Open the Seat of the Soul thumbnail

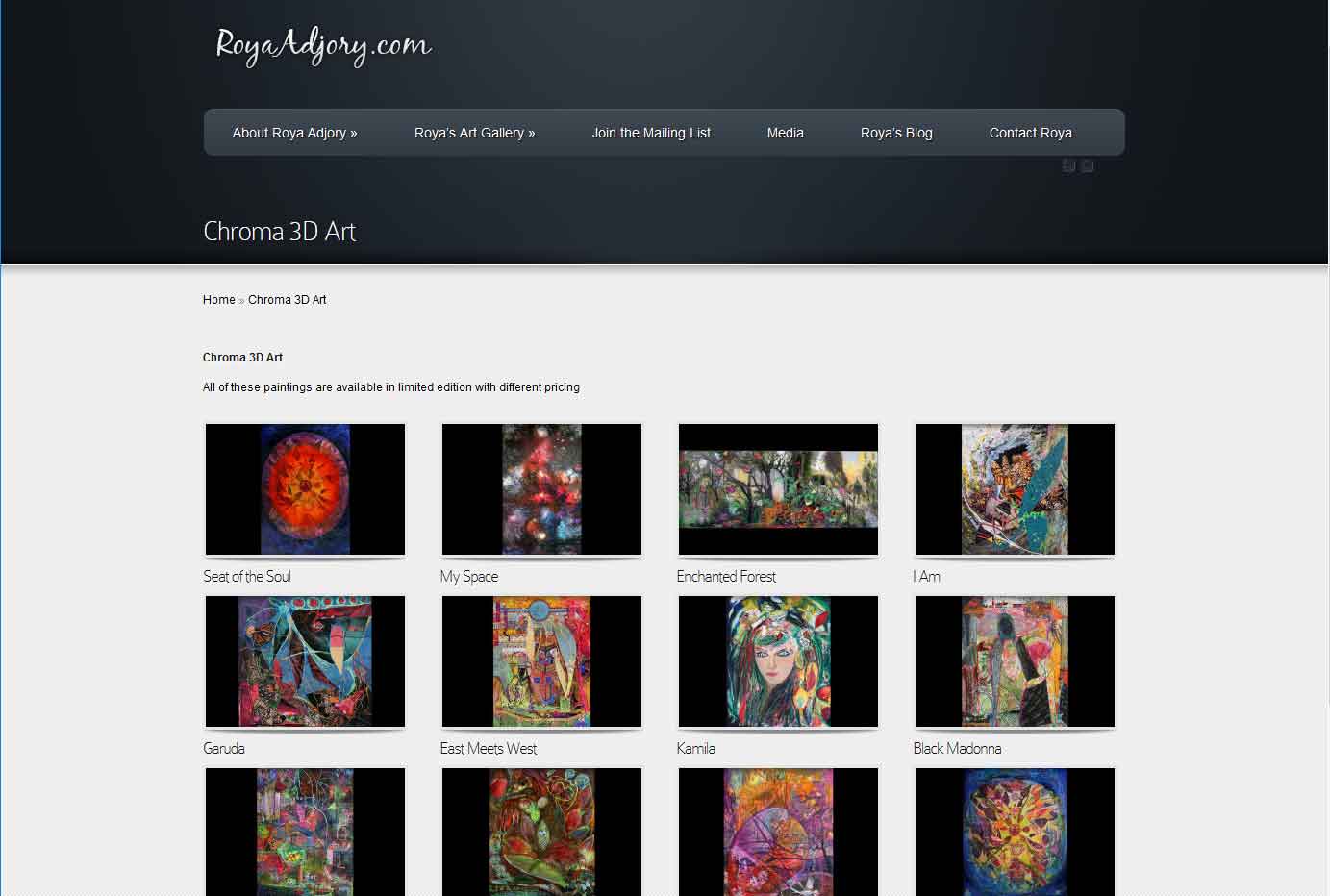point(305,489)
